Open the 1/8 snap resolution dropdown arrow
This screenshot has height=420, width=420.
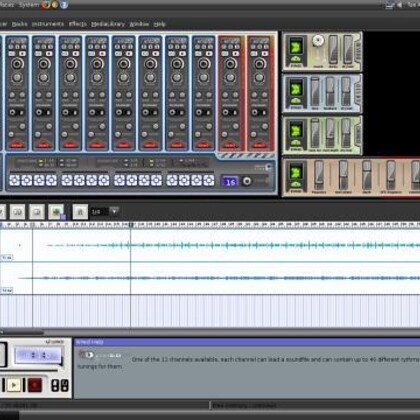click(114, 211)
